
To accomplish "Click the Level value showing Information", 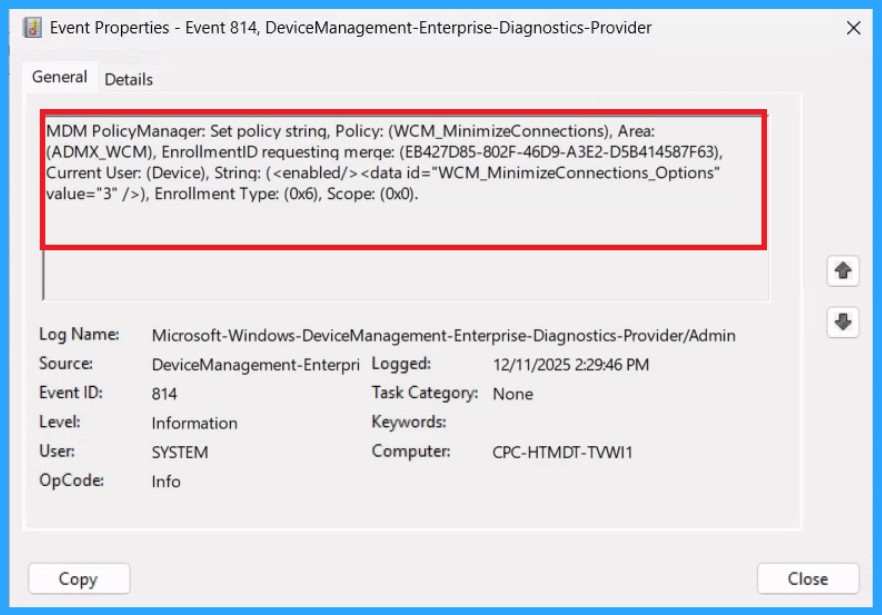I will tap(194, 423).
